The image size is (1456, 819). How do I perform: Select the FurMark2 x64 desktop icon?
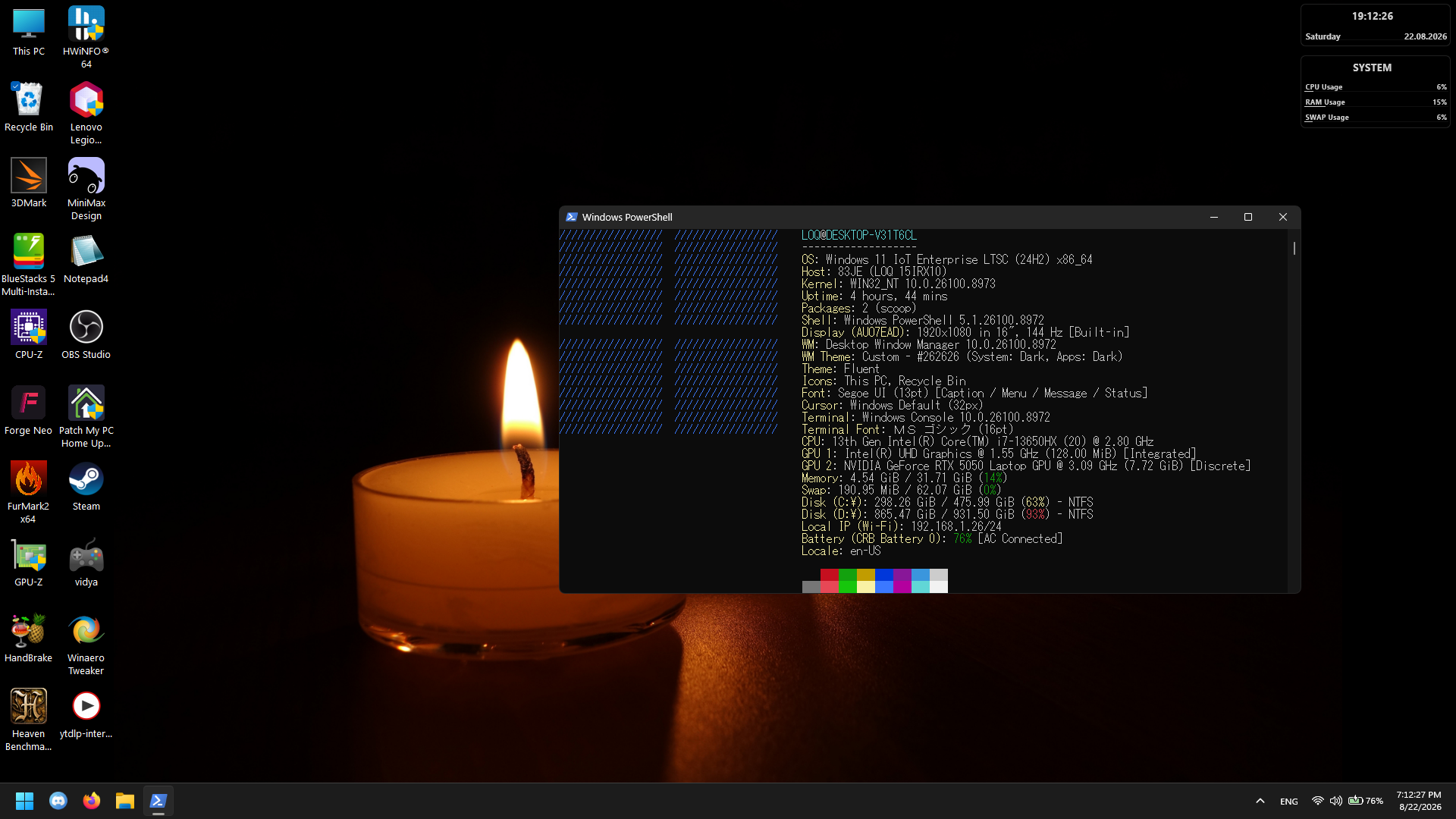(x=29, y=493)
